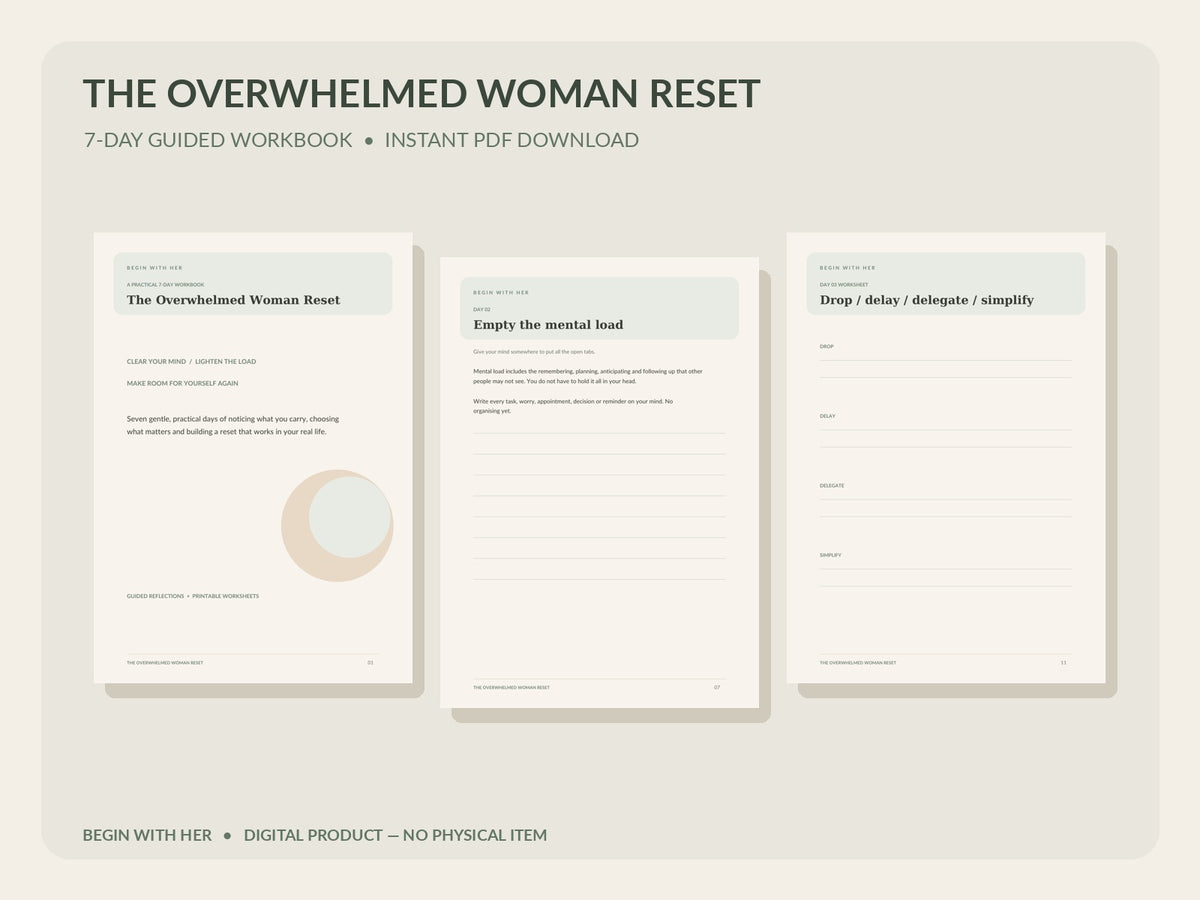The image size is (1200, 900).
Task: Click the text INSTANT PDF DOWNLOAD
Action: pos(512,140)
